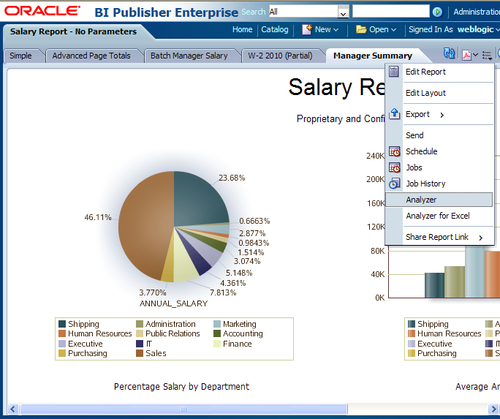Click the refresh report icon

pyautogui.click(x=449, y=53)
